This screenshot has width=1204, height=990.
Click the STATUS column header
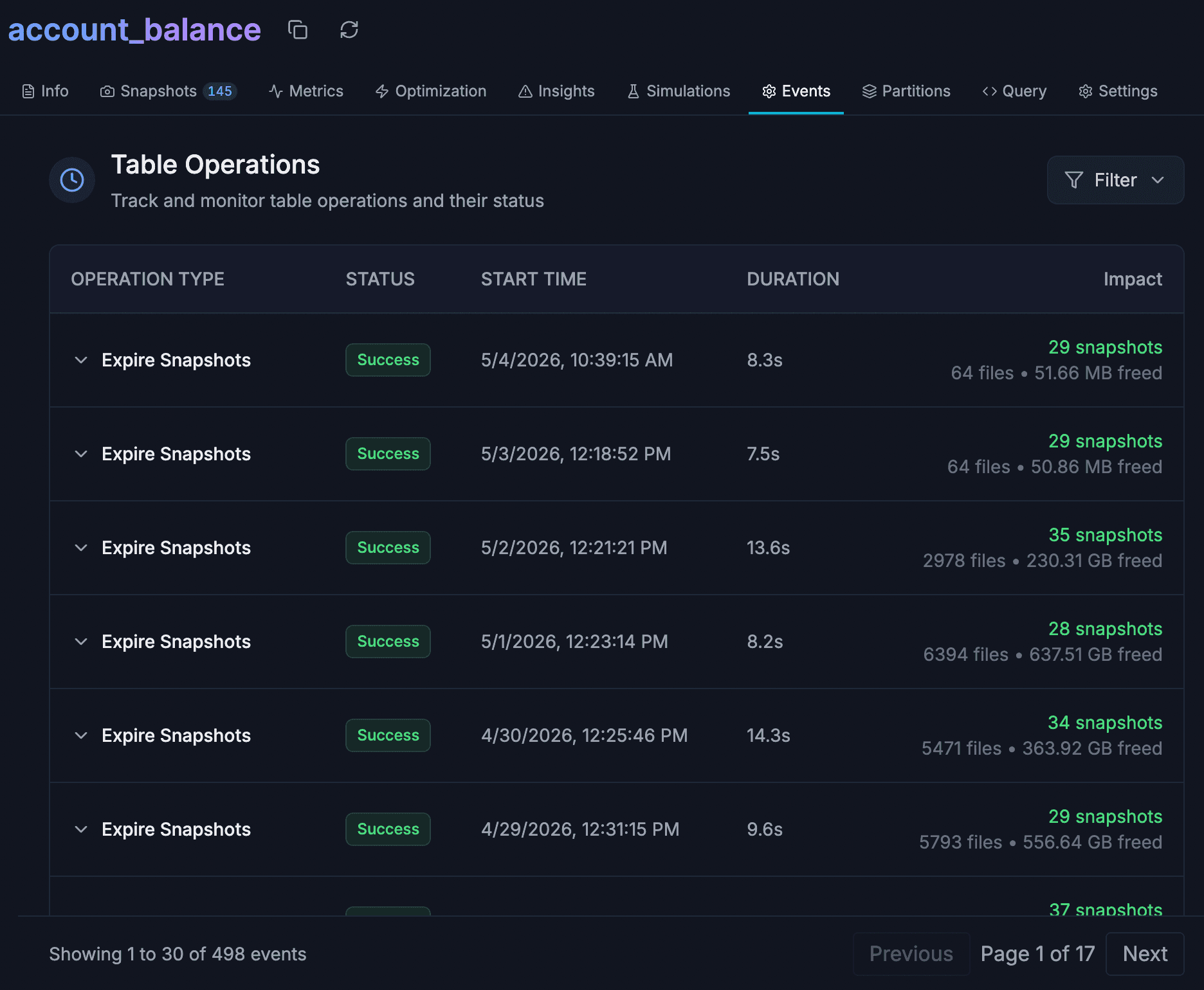(380, 279)
